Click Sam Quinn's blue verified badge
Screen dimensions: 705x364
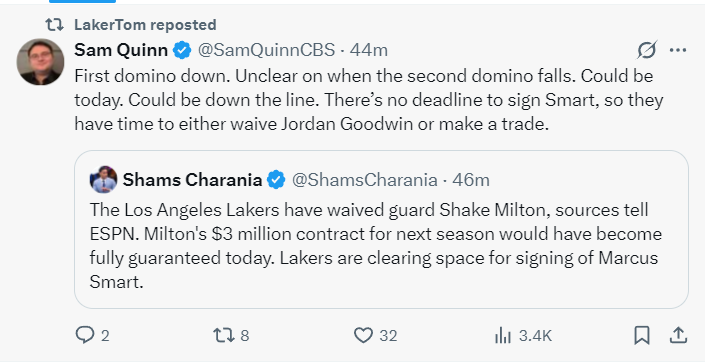point(182,50)
